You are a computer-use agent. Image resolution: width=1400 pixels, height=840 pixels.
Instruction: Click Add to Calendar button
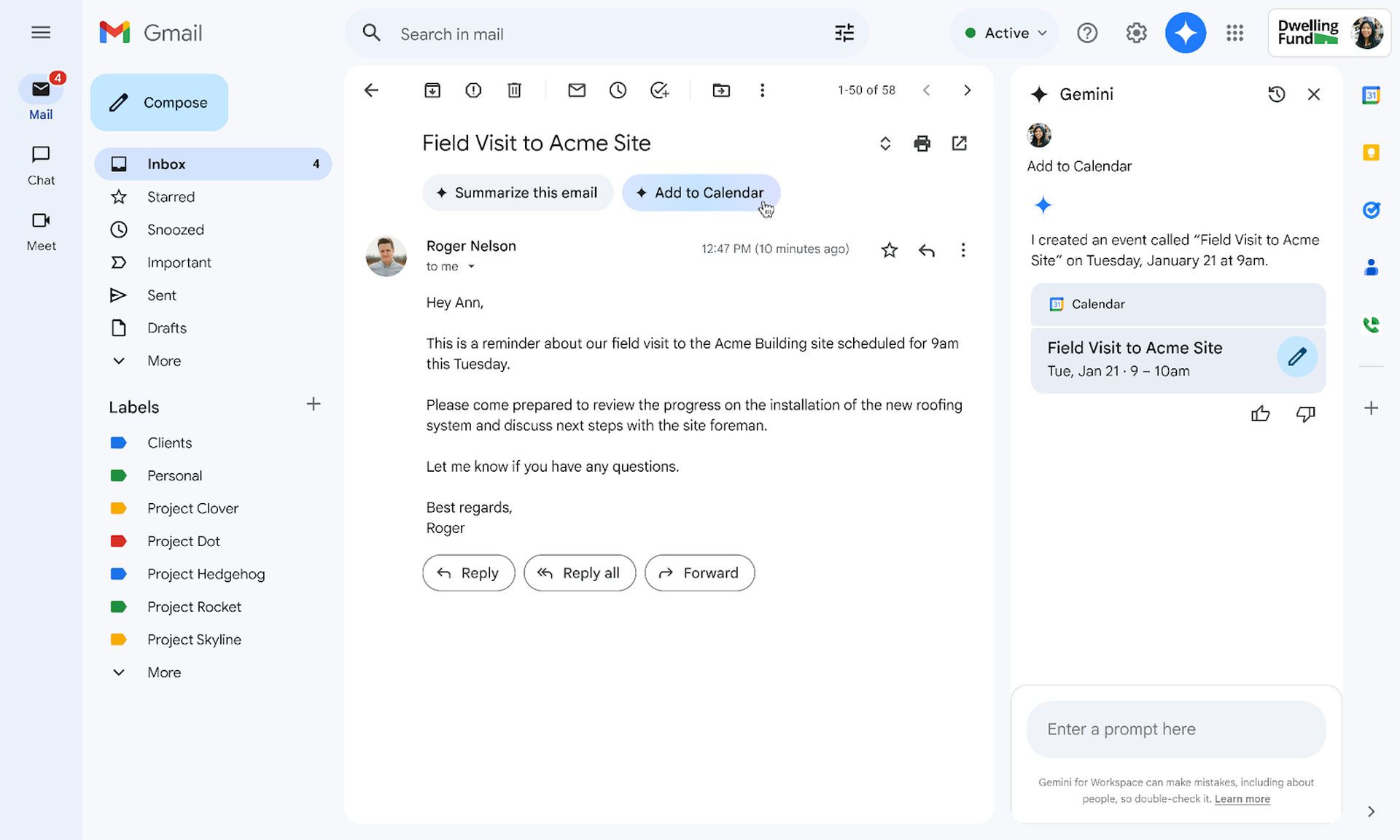700,192
